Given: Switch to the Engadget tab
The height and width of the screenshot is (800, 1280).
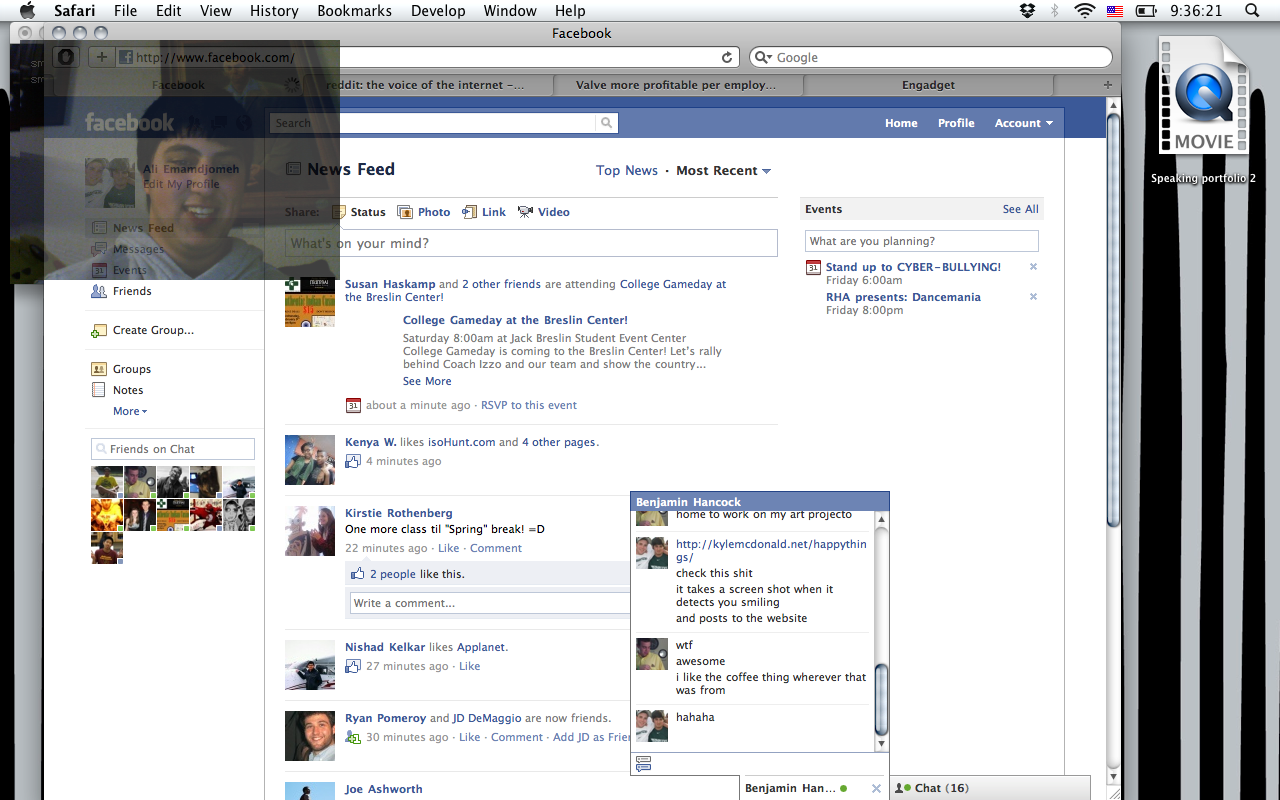Looking at the screenshot, I should click(927, 85).
